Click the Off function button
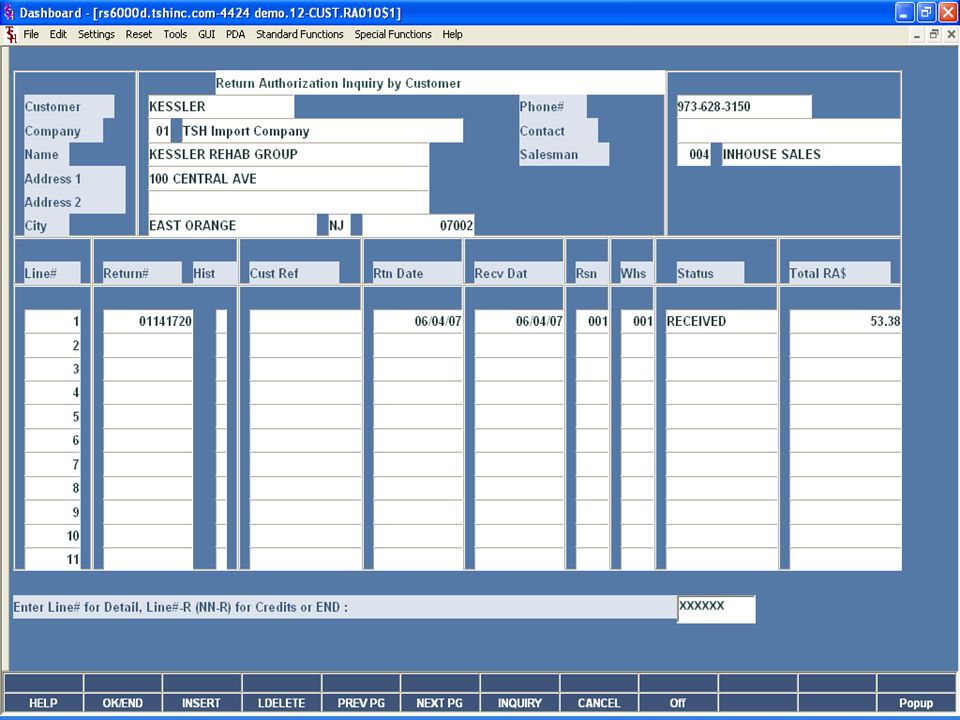960x720 pixels. 678,703
